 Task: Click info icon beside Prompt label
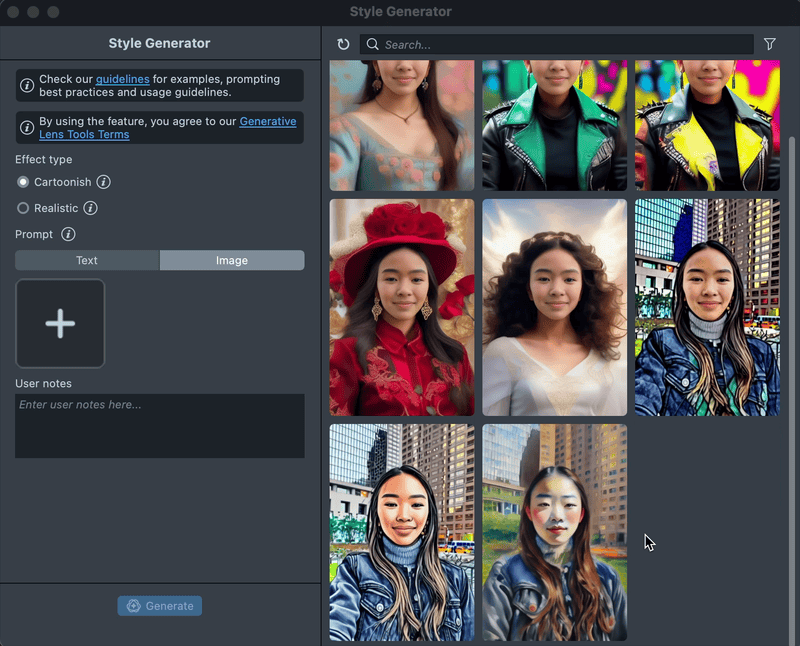(x=68, y=234)
